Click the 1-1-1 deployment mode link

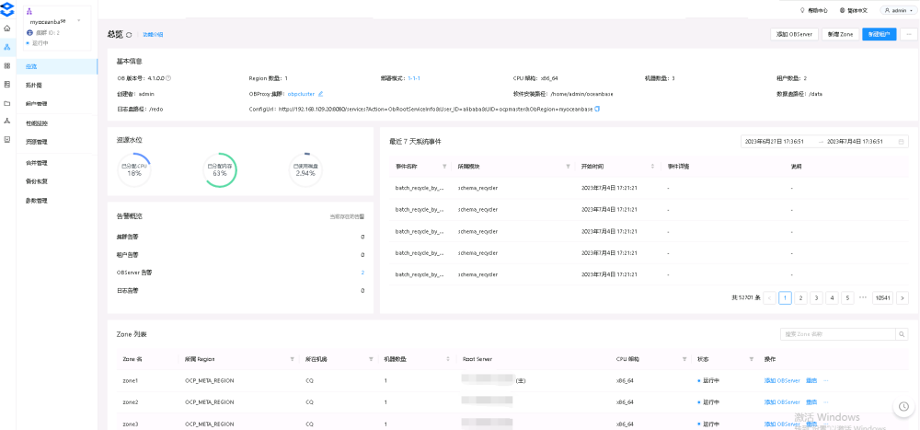(x=414, y=77)
